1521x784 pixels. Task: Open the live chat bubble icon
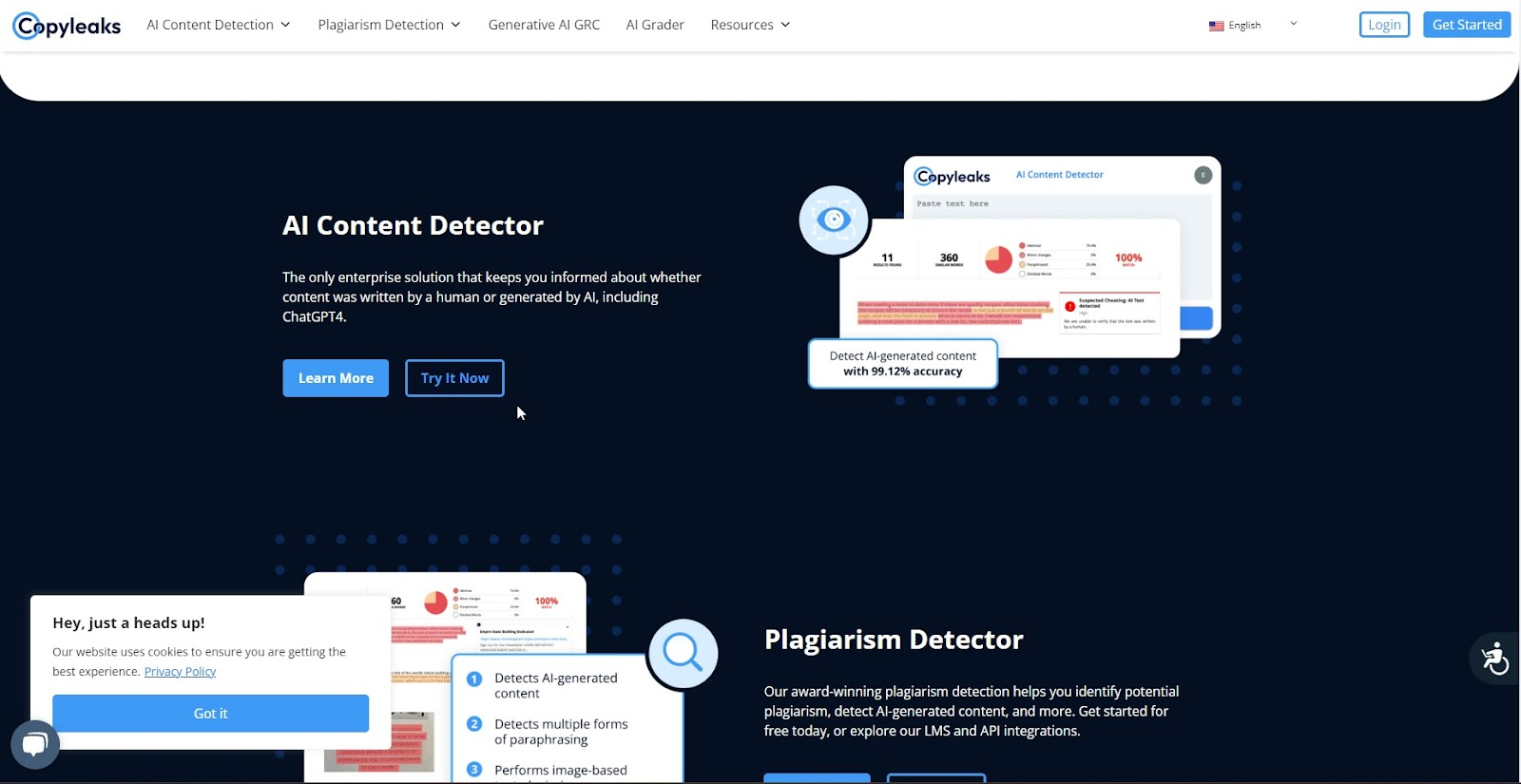(35, 745)
